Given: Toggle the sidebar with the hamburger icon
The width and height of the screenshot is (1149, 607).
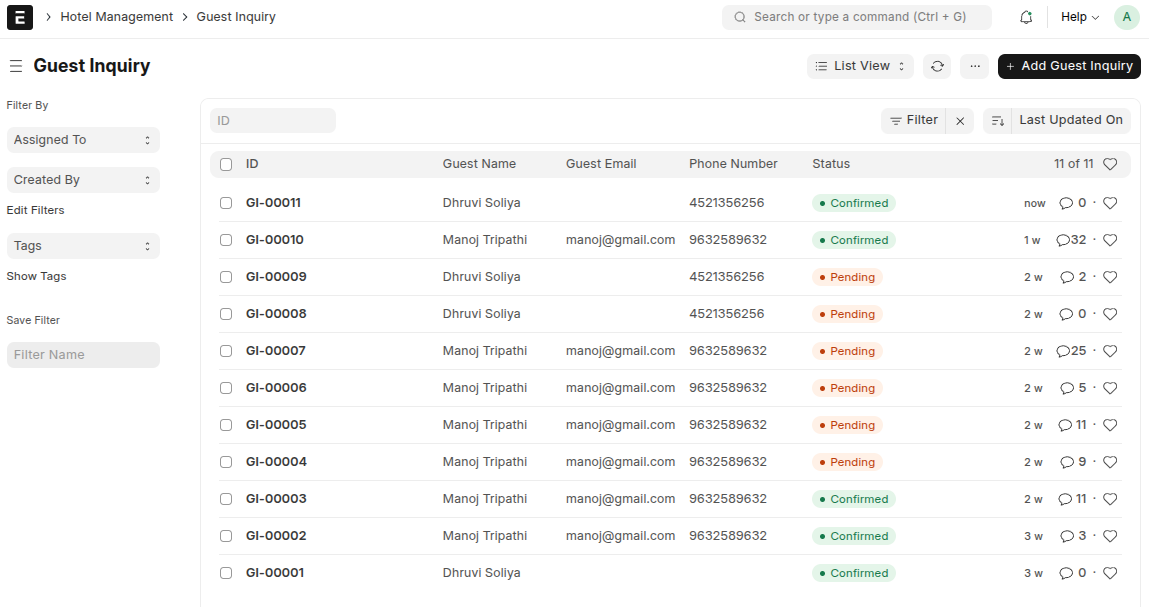Looking at the screenshot, I should [x=15, y=66].
